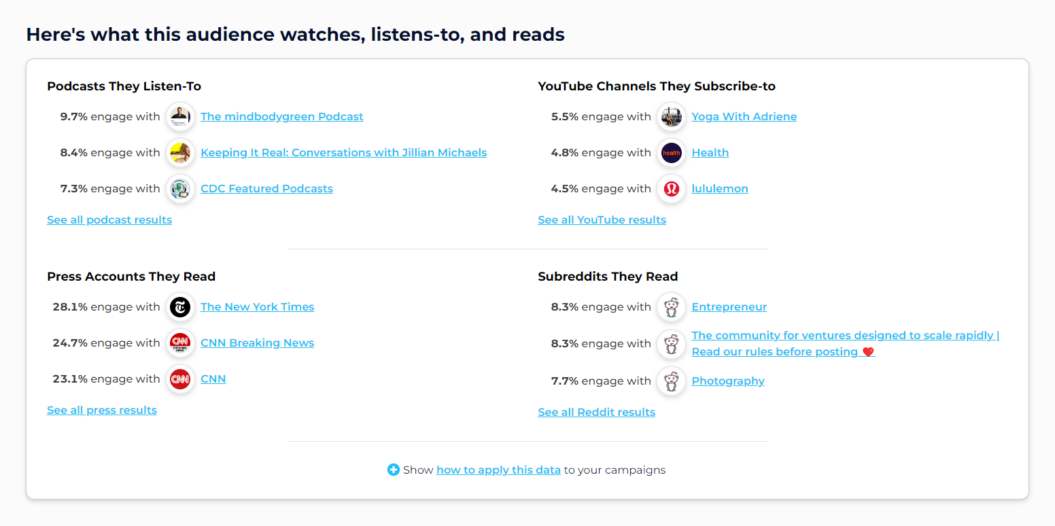1055x526 pixels.
Task: Open the Photography subreddit link
Action: [728, 381]
